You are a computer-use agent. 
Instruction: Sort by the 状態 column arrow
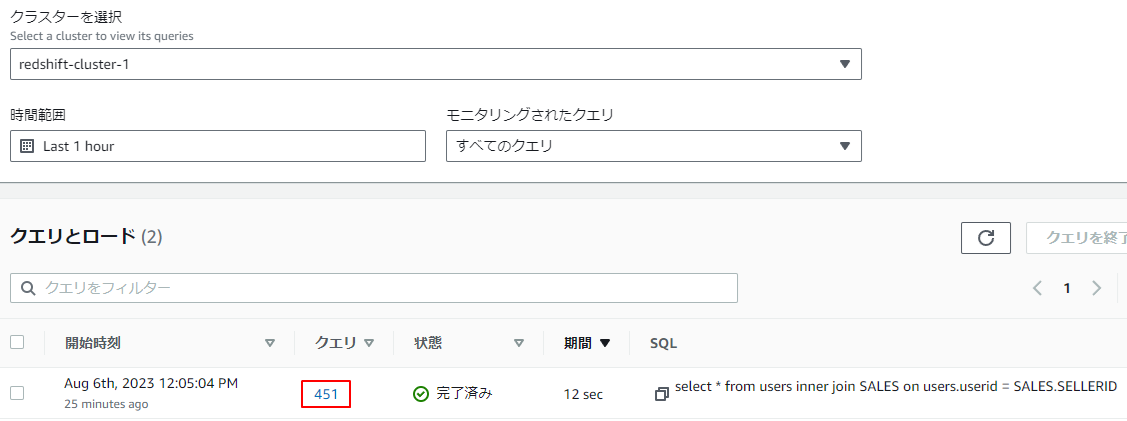[x=518, y=343]
